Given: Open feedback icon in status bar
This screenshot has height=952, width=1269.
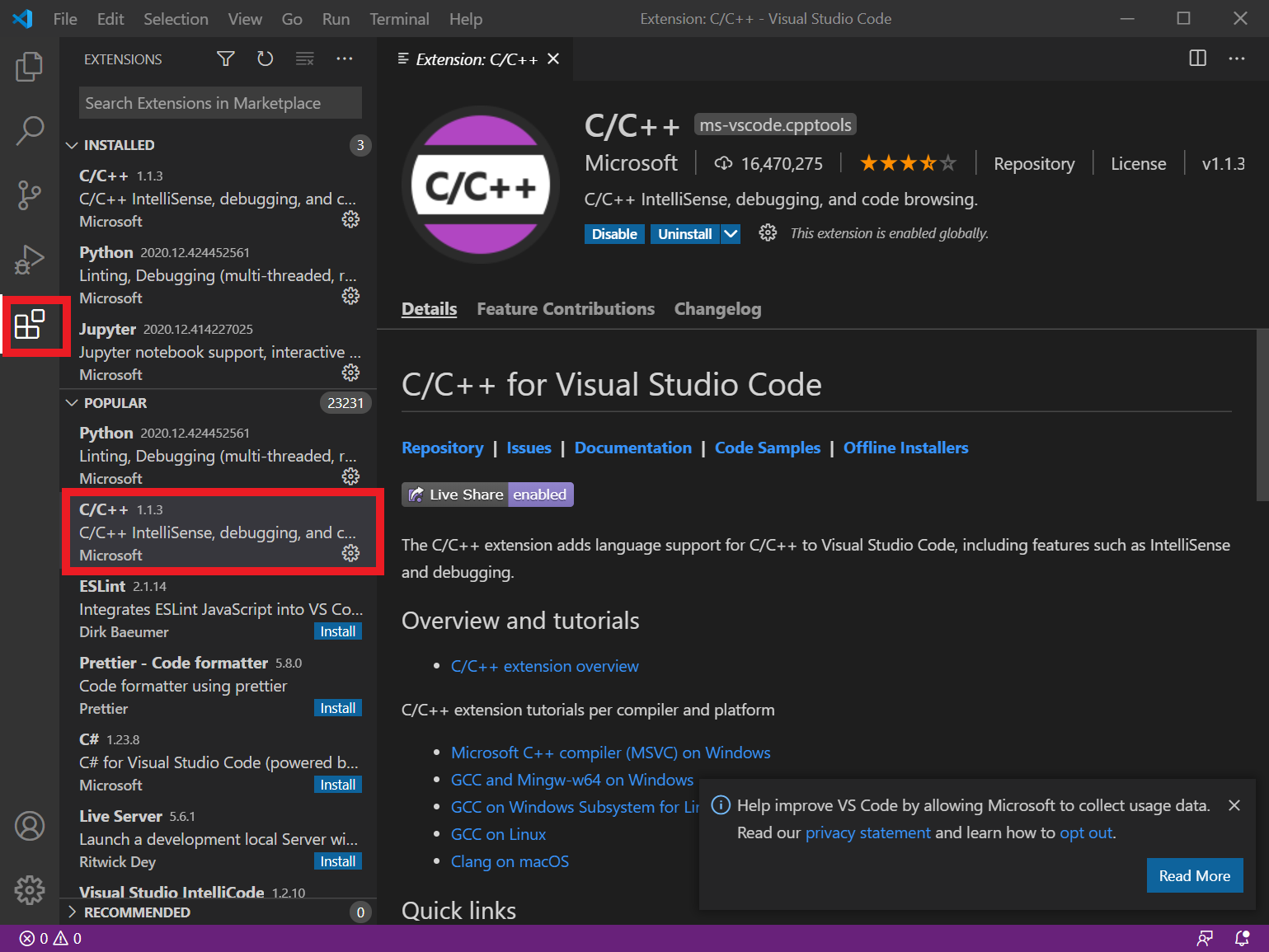Looking at the screenshot, I should (1206, 938).
